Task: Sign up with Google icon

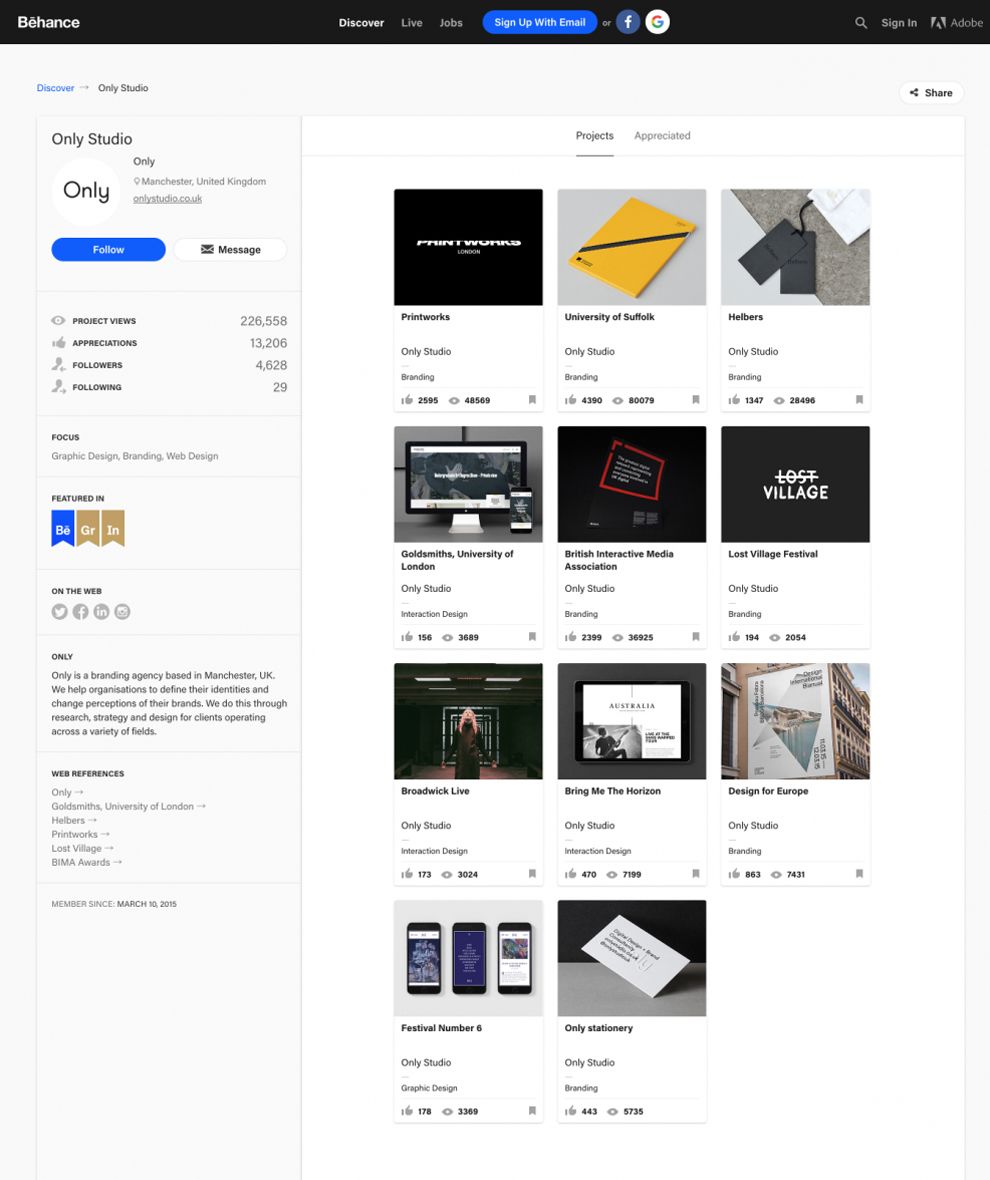Action: 657,22
